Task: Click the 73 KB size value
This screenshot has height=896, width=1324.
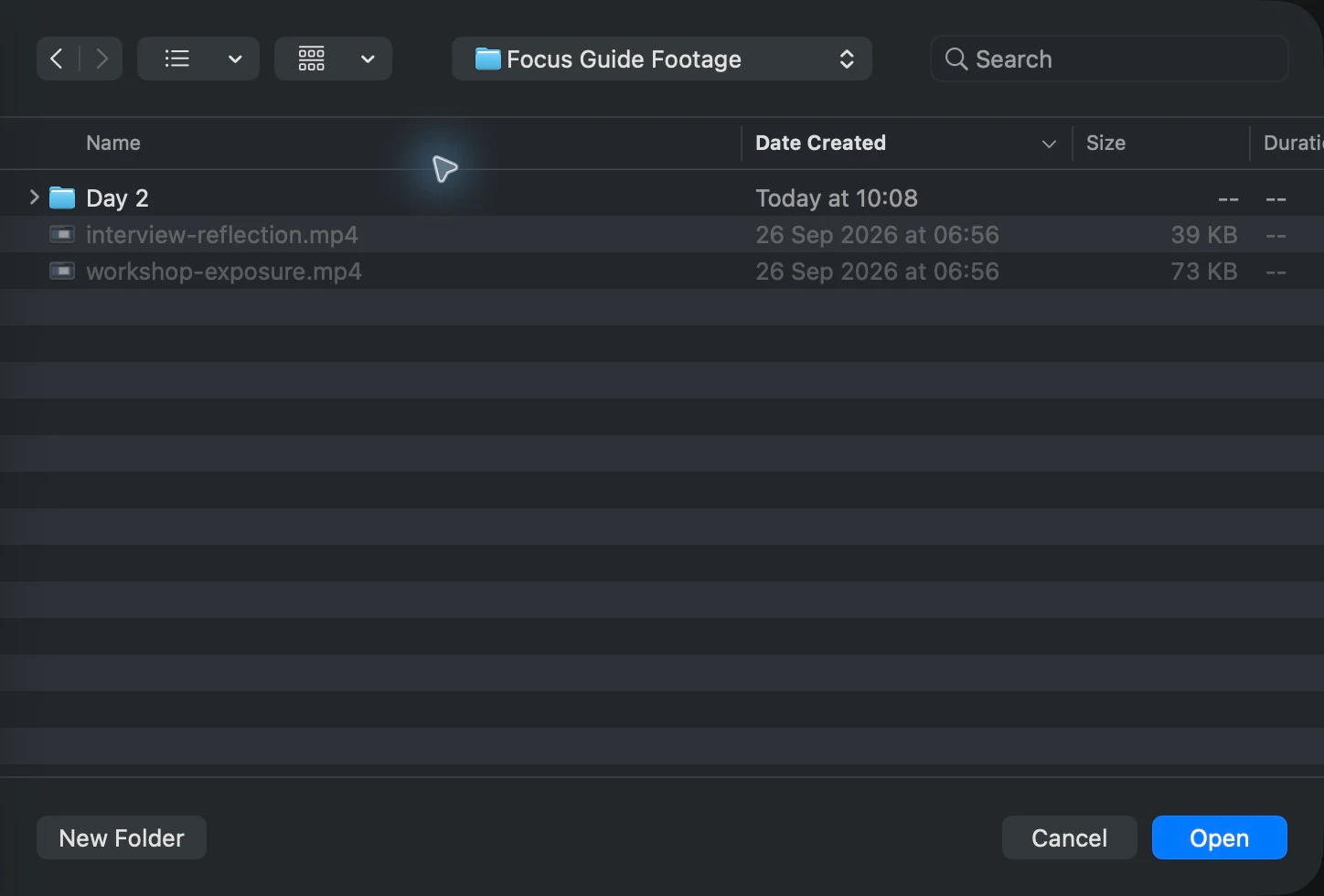Action: coord(1204,272)
